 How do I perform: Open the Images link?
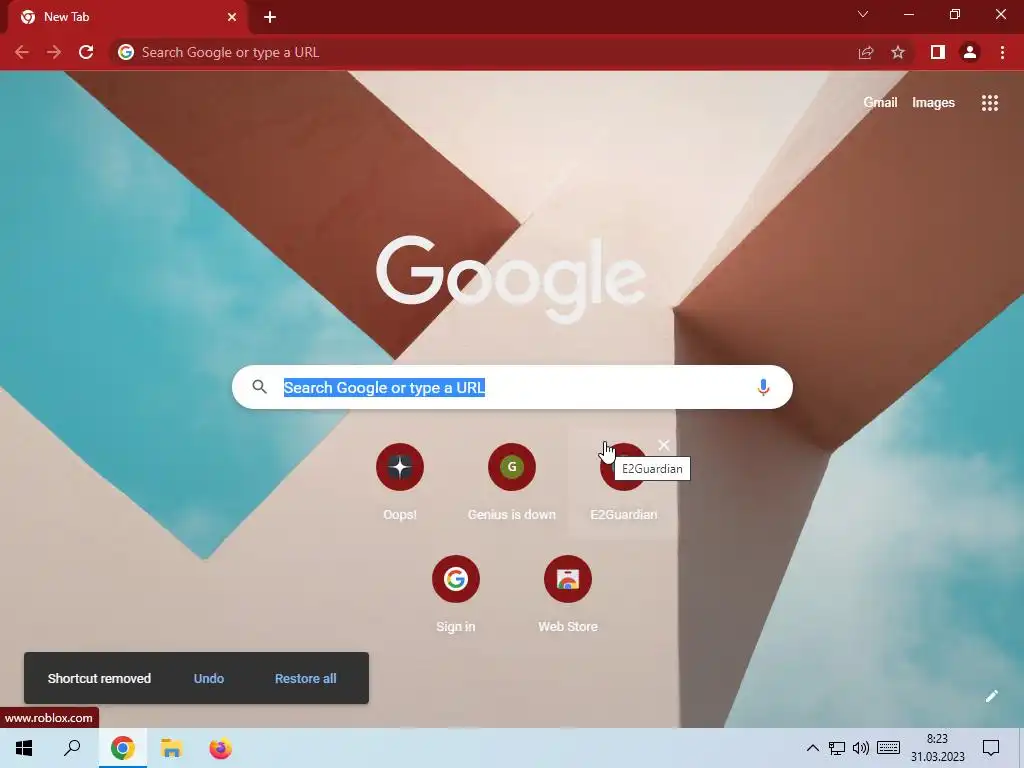pos(933,103)
